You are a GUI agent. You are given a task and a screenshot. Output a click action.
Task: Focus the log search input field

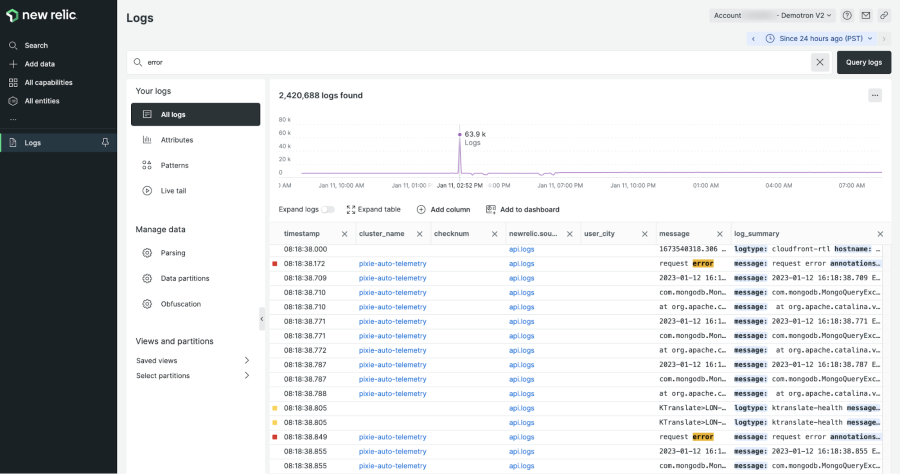(470, 62)
